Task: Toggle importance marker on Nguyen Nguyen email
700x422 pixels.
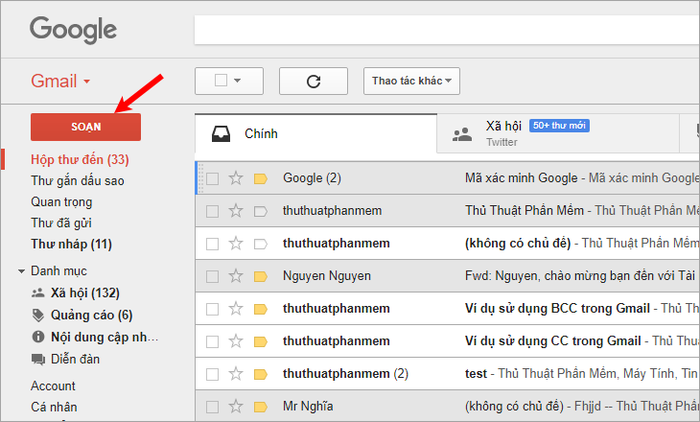Action: point(260,276)
